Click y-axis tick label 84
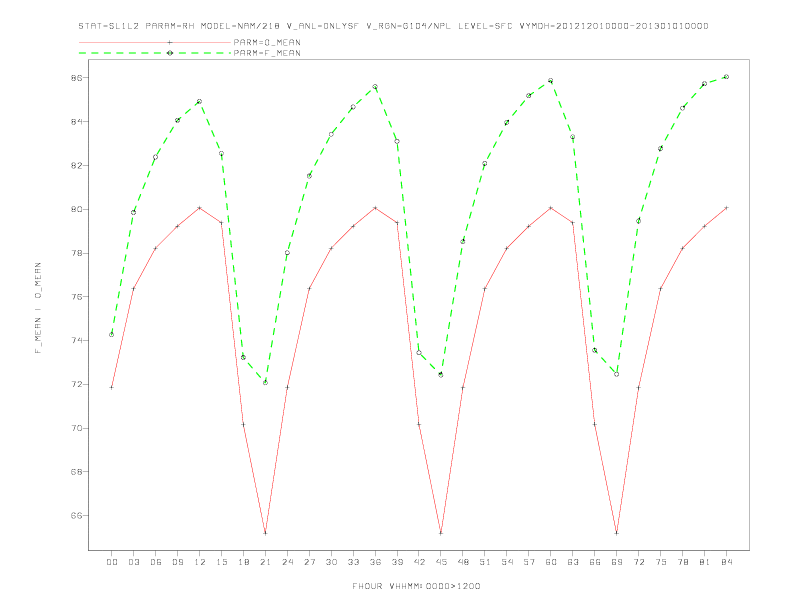Screen dimensions: 792x612 [77, 122]
